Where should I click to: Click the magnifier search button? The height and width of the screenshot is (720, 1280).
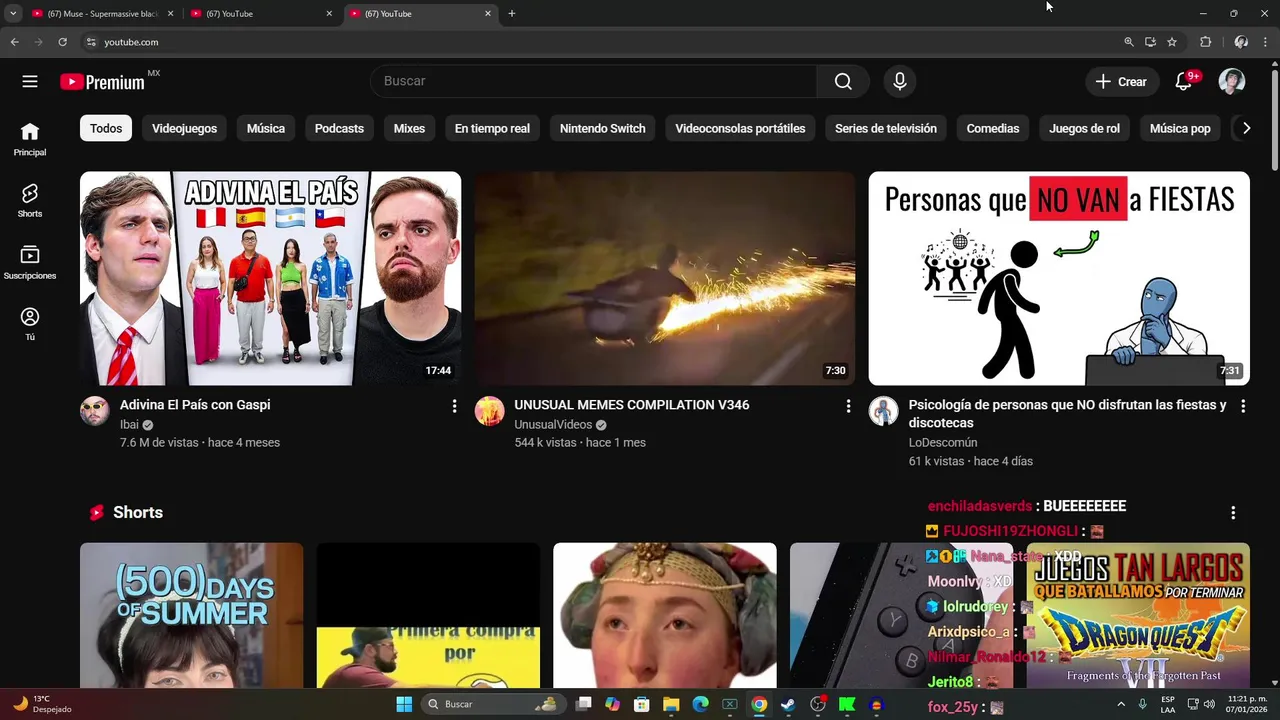tap(843, 81)
